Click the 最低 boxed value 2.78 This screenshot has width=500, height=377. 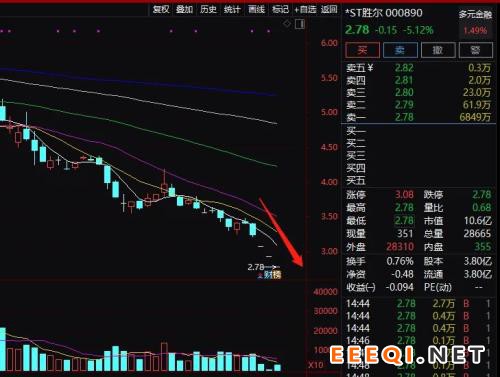tap(404, 221)
